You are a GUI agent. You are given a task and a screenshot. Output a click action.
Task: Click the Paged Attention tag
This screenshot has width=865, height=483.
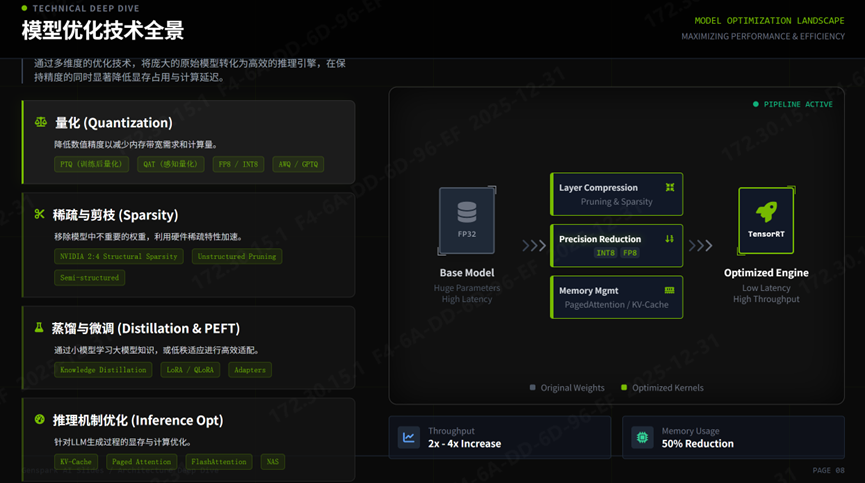pyautogui.click(x=141, y=461)
